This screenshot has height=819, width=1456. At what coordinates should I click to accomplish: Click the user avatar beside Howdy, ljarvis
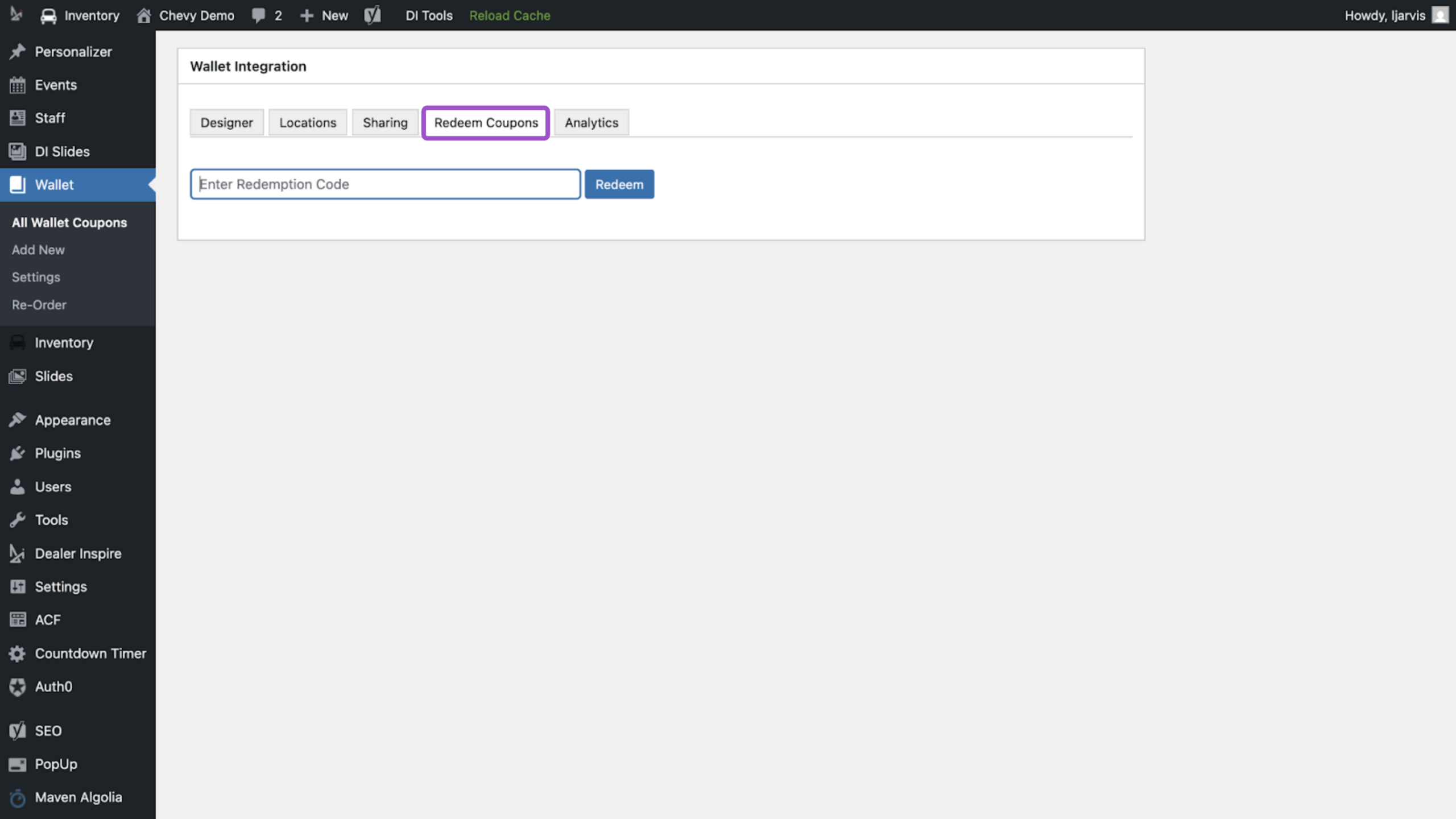(1440, 15)
